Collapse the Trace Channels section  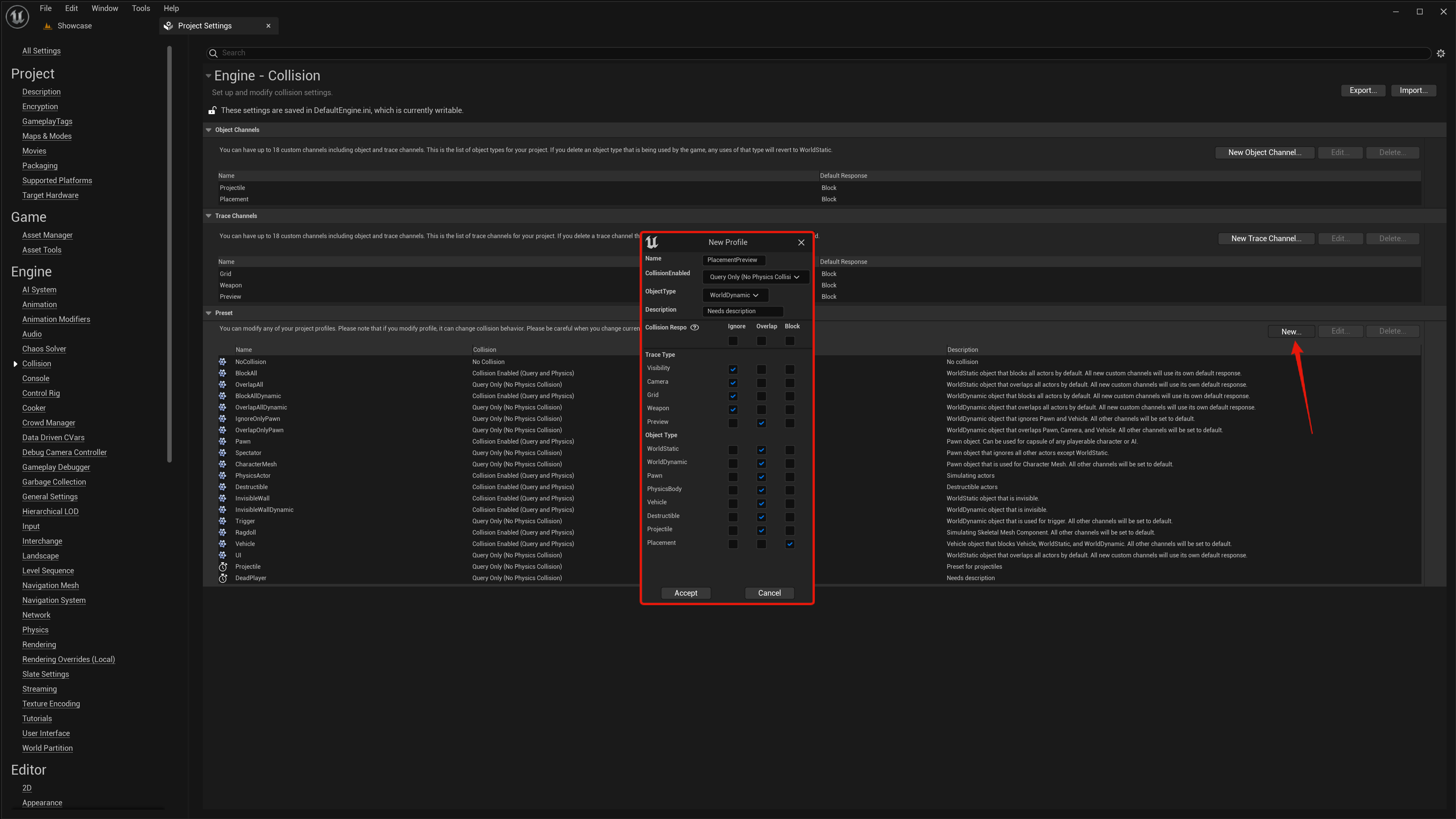point(209,216)
